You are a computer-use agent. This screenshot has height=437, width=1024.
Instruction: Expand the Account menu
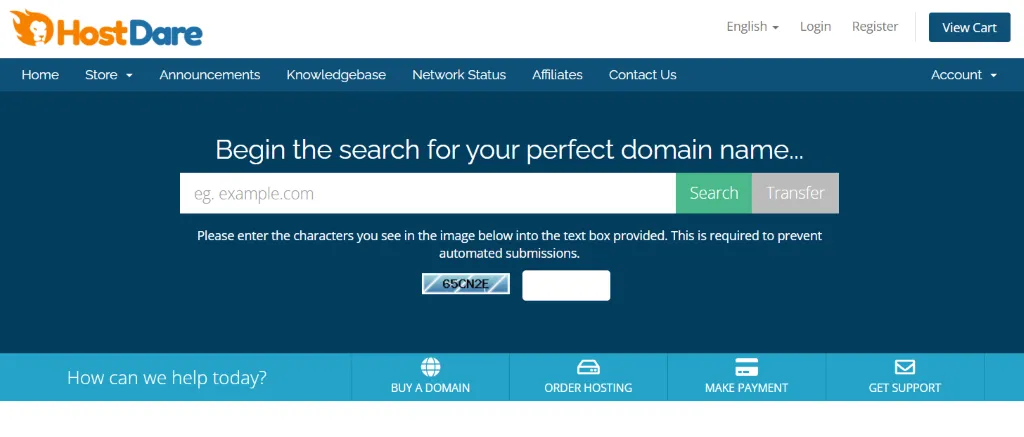coord(964,75)
